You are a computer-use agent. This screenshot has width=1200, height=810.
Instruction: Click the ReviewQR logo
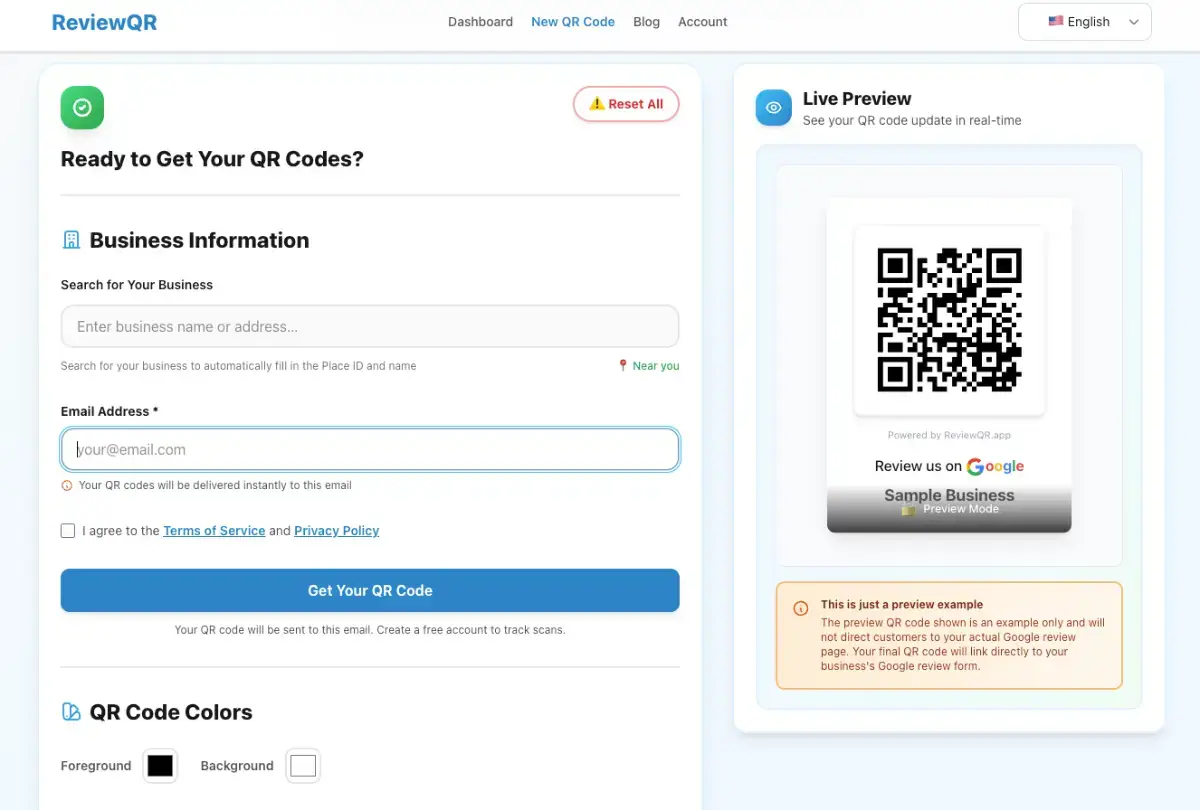(x=104, y=21)
